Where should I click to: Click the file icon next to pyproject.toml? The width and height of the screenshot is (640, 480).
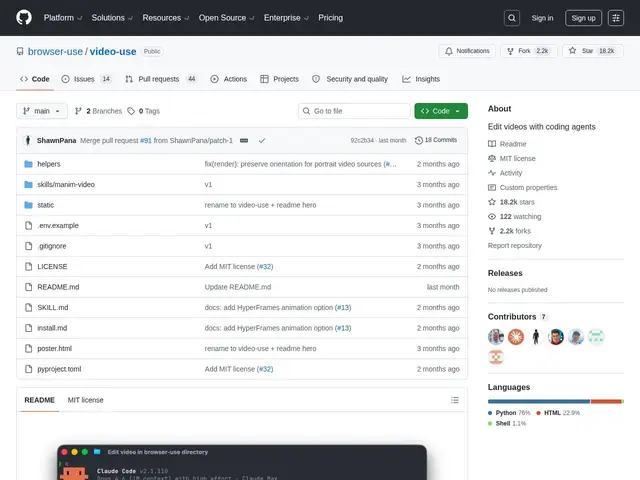28,369
